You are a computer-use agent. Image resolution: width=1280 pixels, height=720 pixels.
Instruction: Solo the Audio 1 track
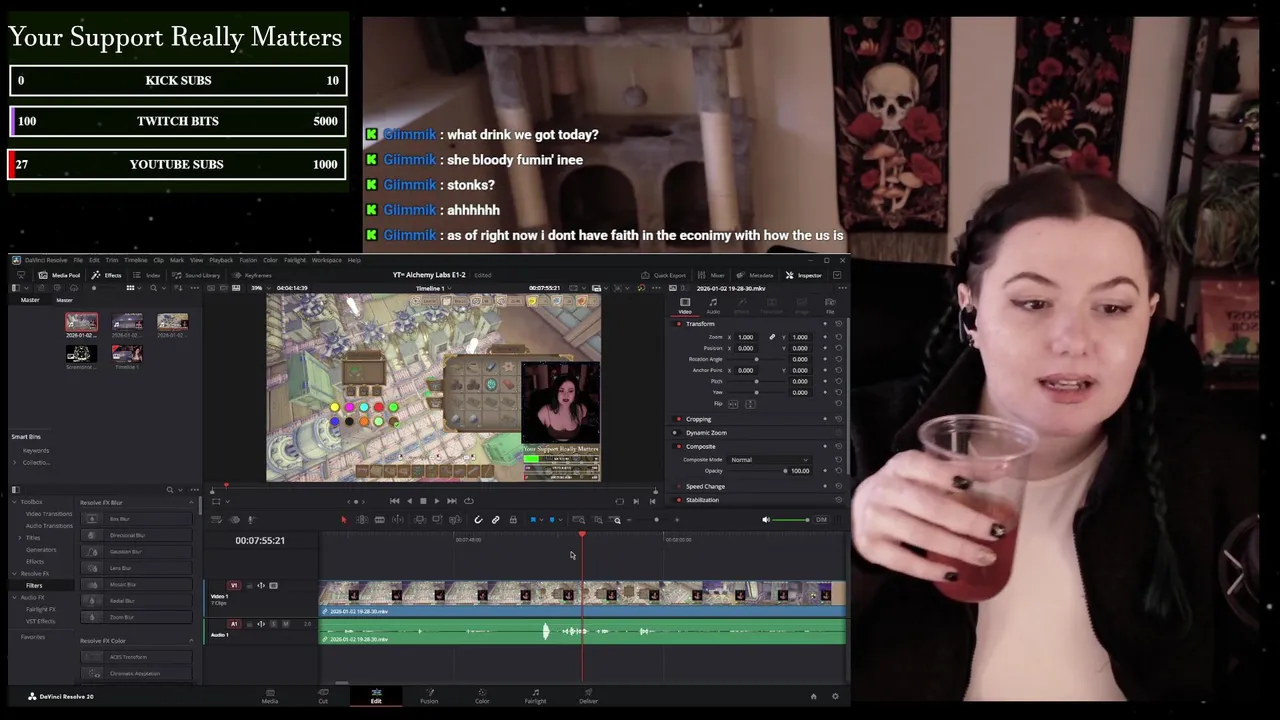point(274,624)
